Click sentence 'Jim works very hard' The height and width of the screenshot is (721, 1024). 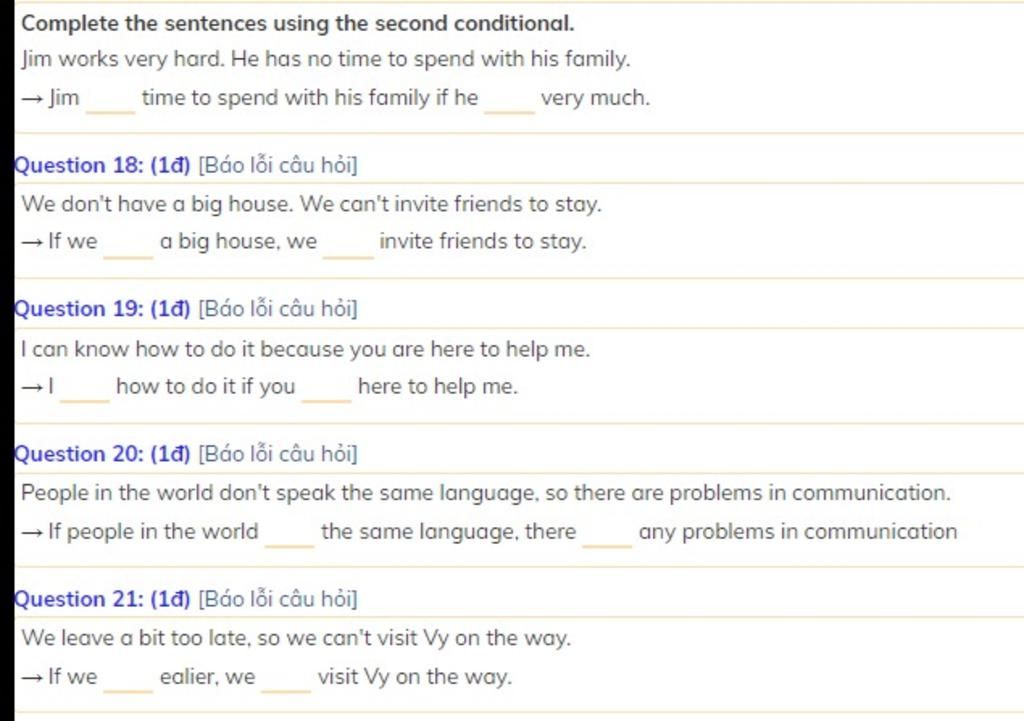point(325,59)
